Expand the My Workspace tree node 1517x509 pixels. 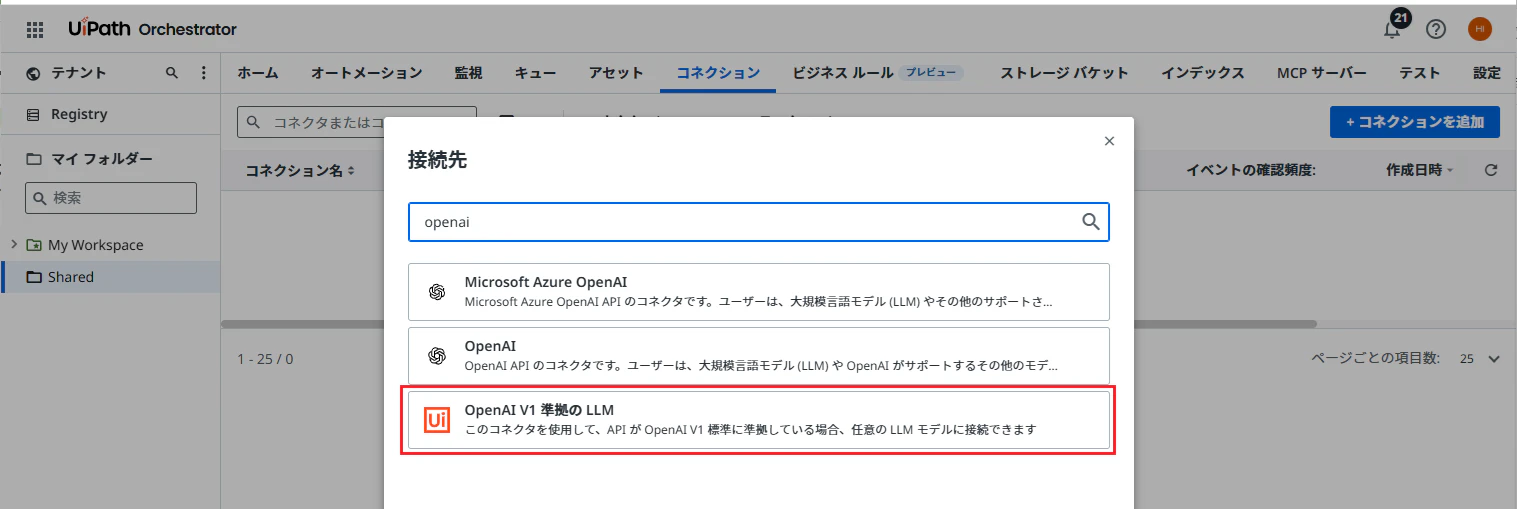click(13, 245)
